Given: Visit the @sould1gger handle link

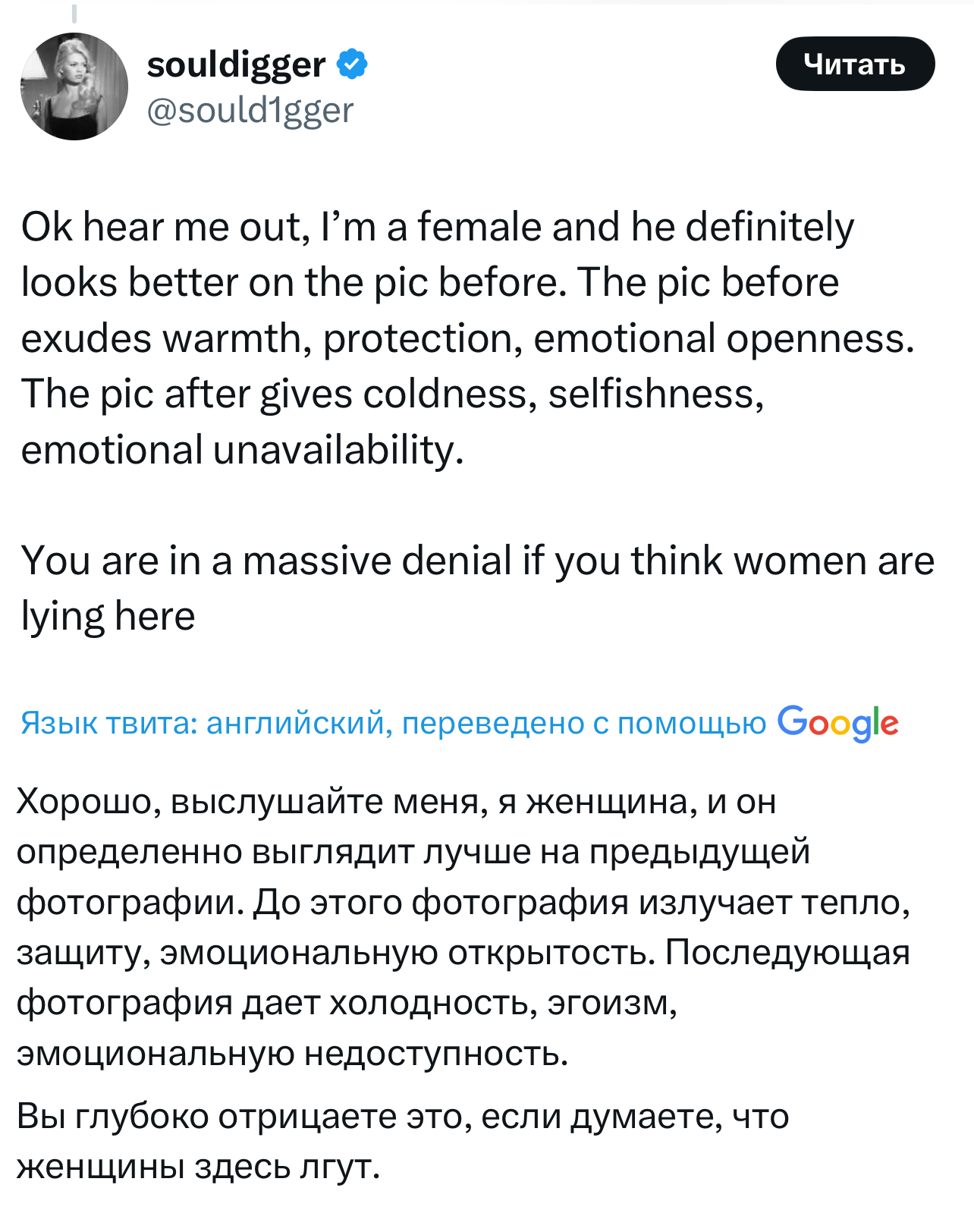Looking at the screenshot, I should click(x=250, y=110).
